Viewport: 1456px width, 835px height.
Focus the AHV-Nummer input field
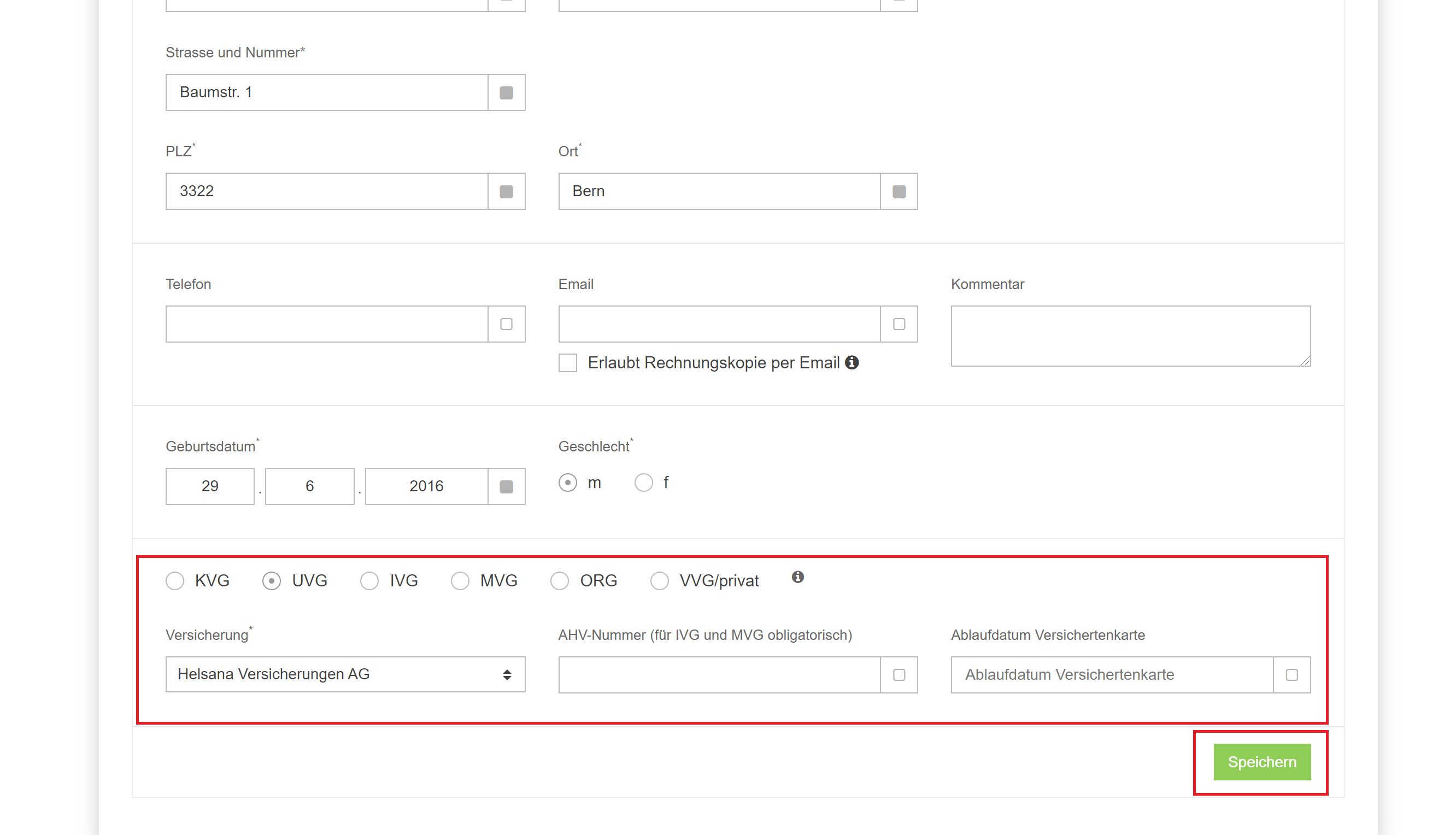(719, 675)
